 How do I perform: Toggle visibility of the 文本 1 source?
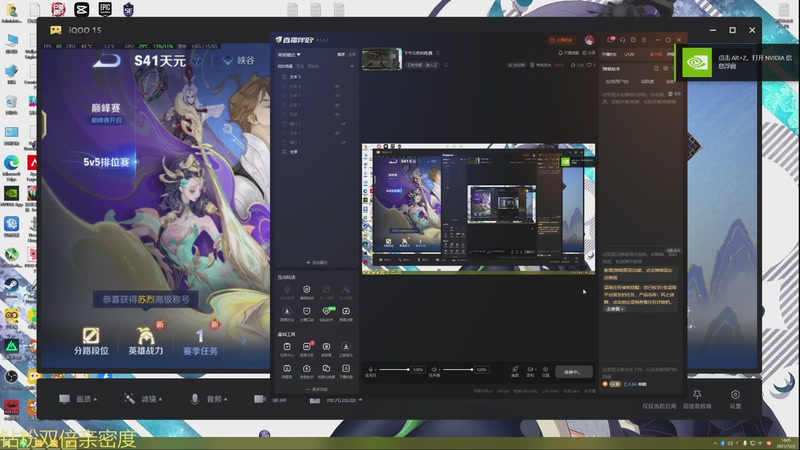click(x=337, y=133)
